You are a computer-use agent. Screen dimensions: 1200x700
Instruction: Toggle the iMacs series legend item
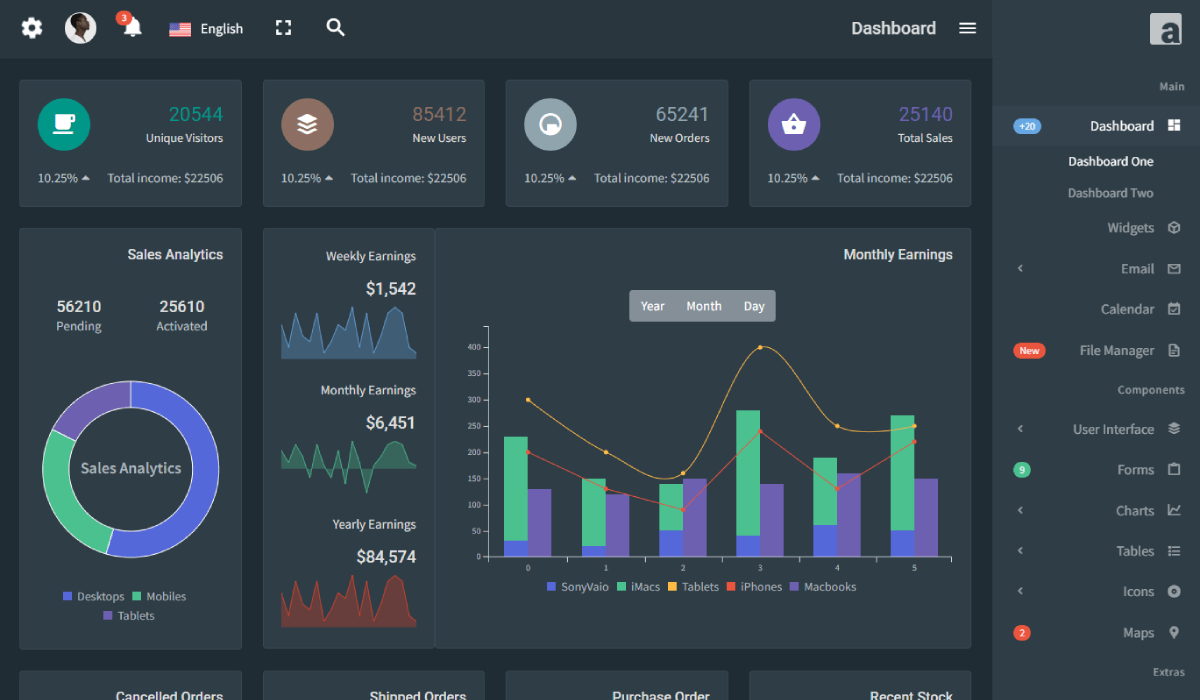638,587
